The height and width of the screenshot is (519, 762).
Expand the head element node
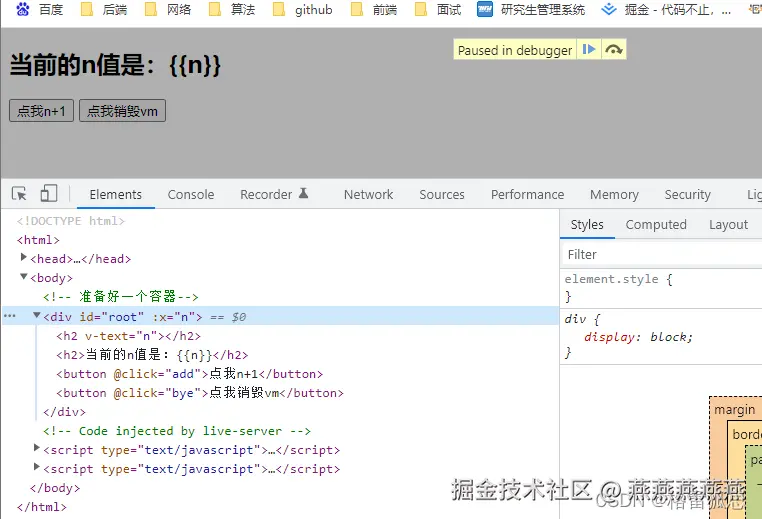23,257
